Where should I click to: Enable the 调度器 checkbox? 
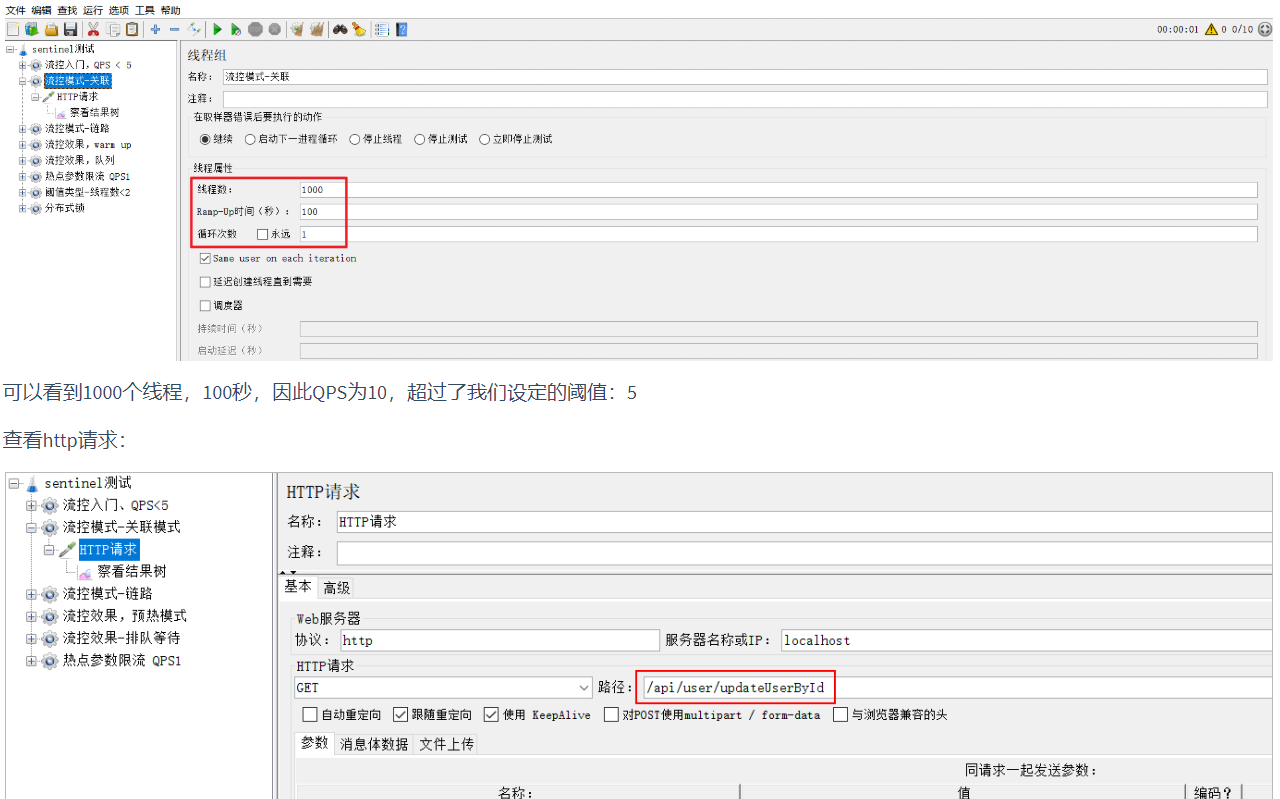pos(205,305)
